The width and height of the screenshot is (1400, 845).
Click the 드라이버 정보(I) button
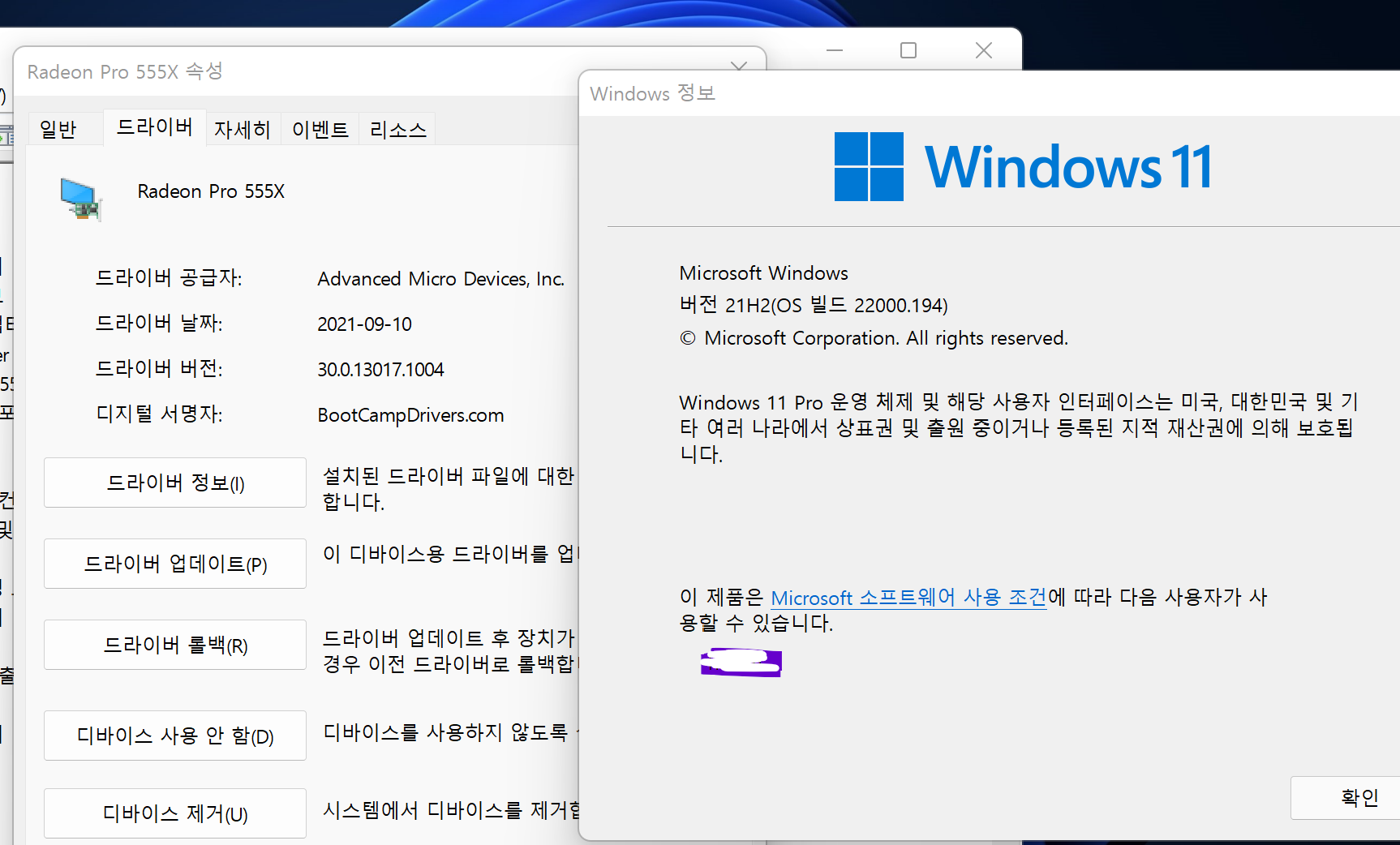[x=175, y=483]
